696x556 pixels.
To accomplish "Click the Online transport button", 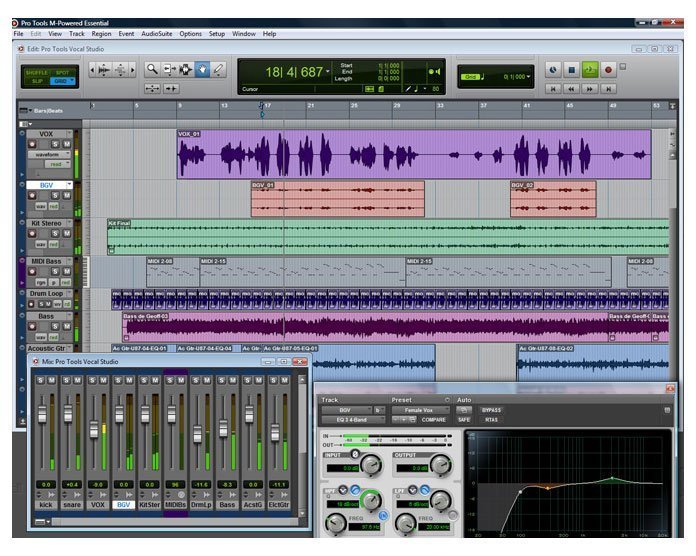I will pyautogui.click(x=553, y=70).
